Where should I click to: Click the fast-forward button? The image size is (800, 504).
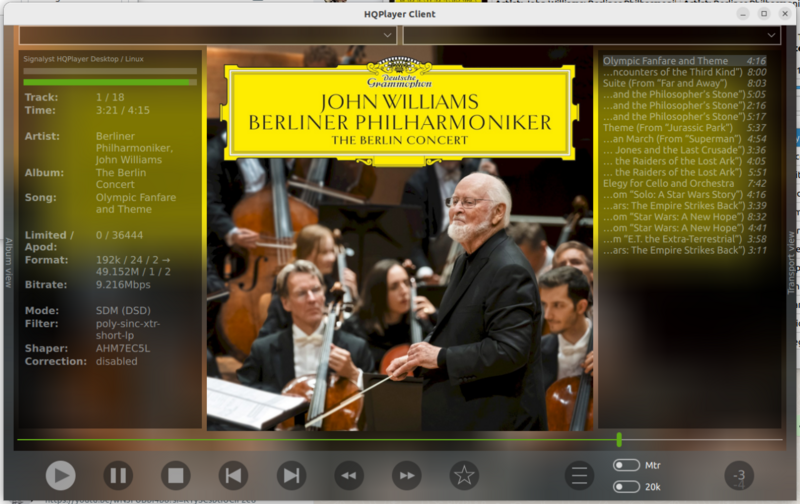pos(406,476)
